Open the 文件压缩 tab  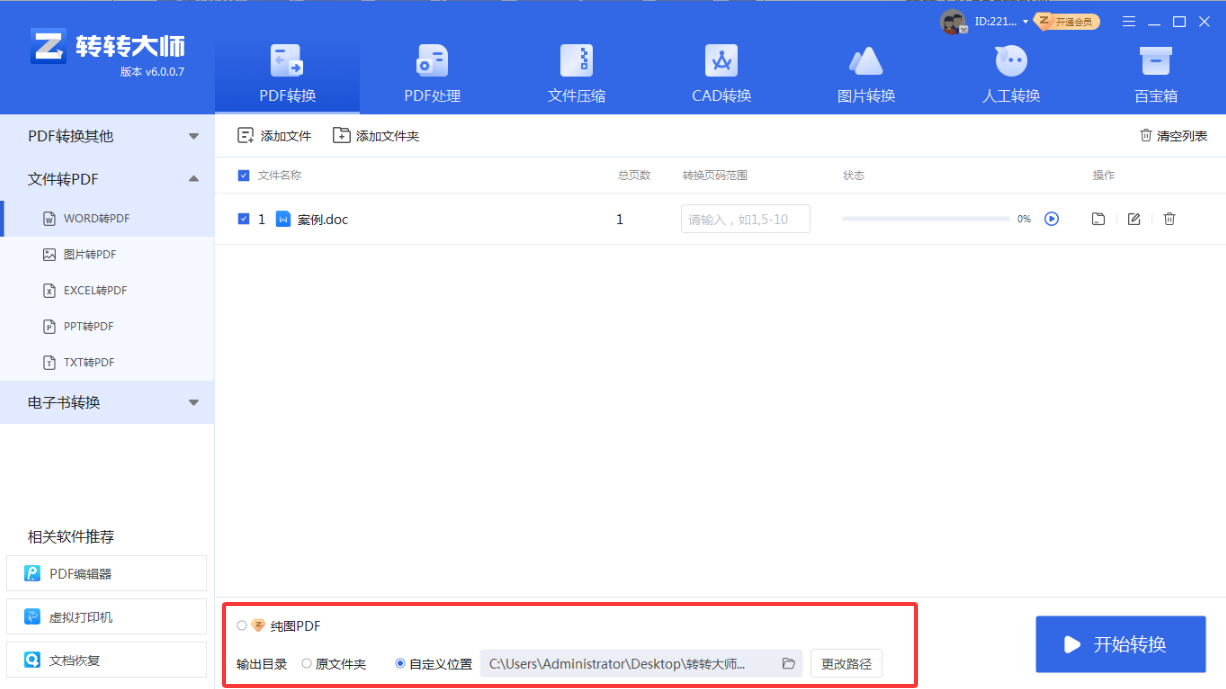pyautogui.click(x=577, y=74)
